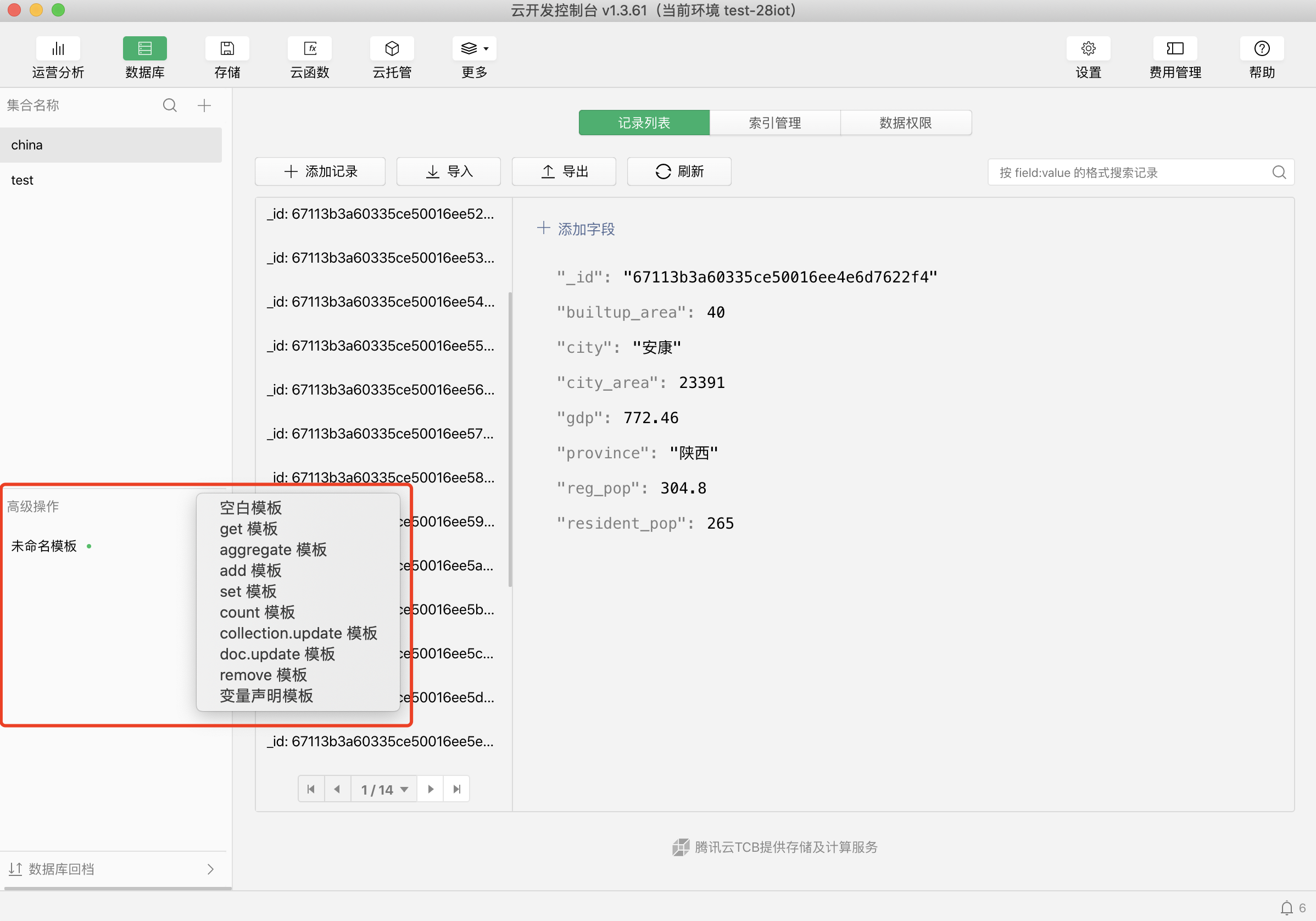
Task: Expand the 数据库回档 chevron
Action: click(210, 869)
